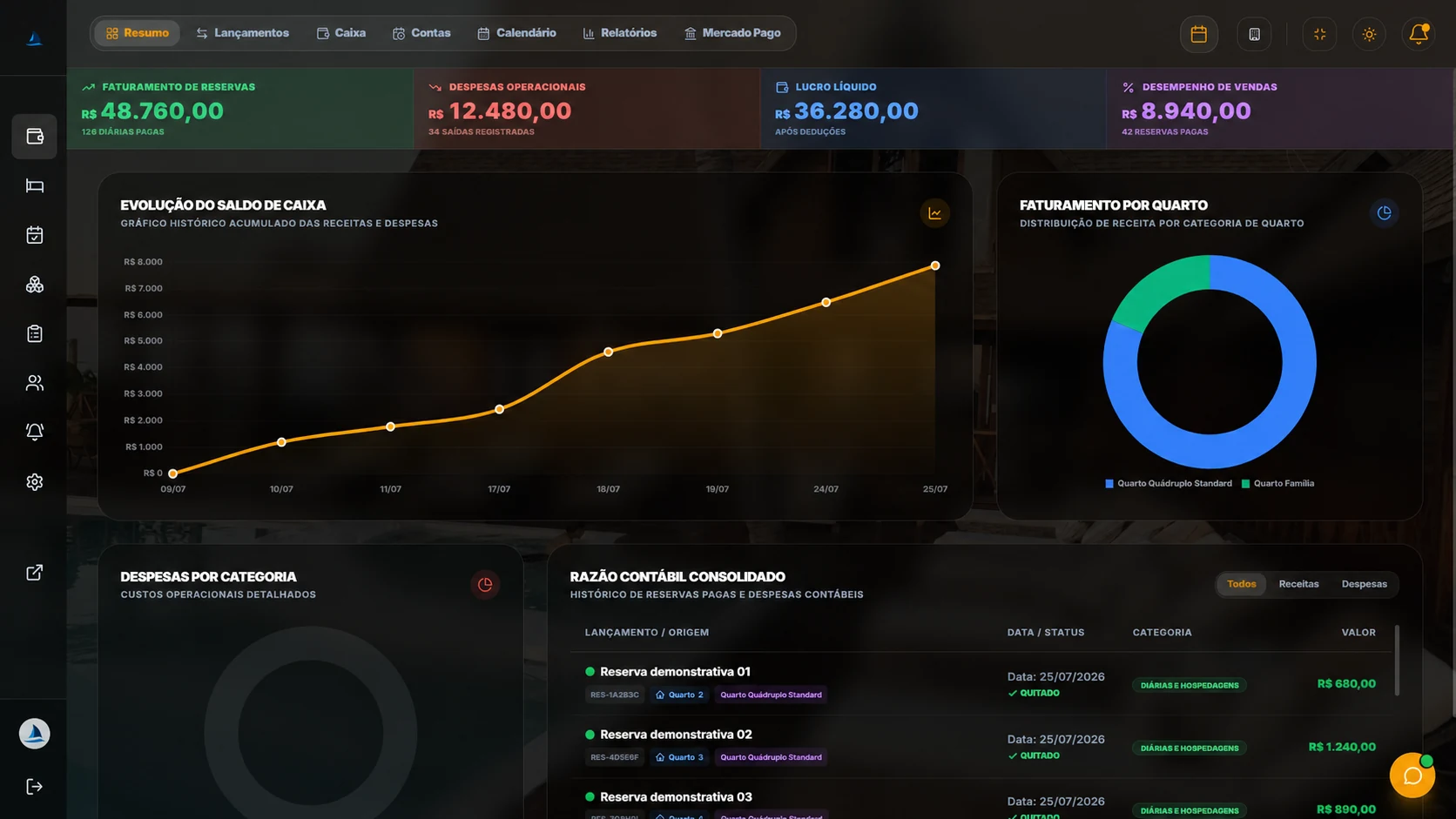
Task: Switch to the Relatórios tab
Action: 620,33
